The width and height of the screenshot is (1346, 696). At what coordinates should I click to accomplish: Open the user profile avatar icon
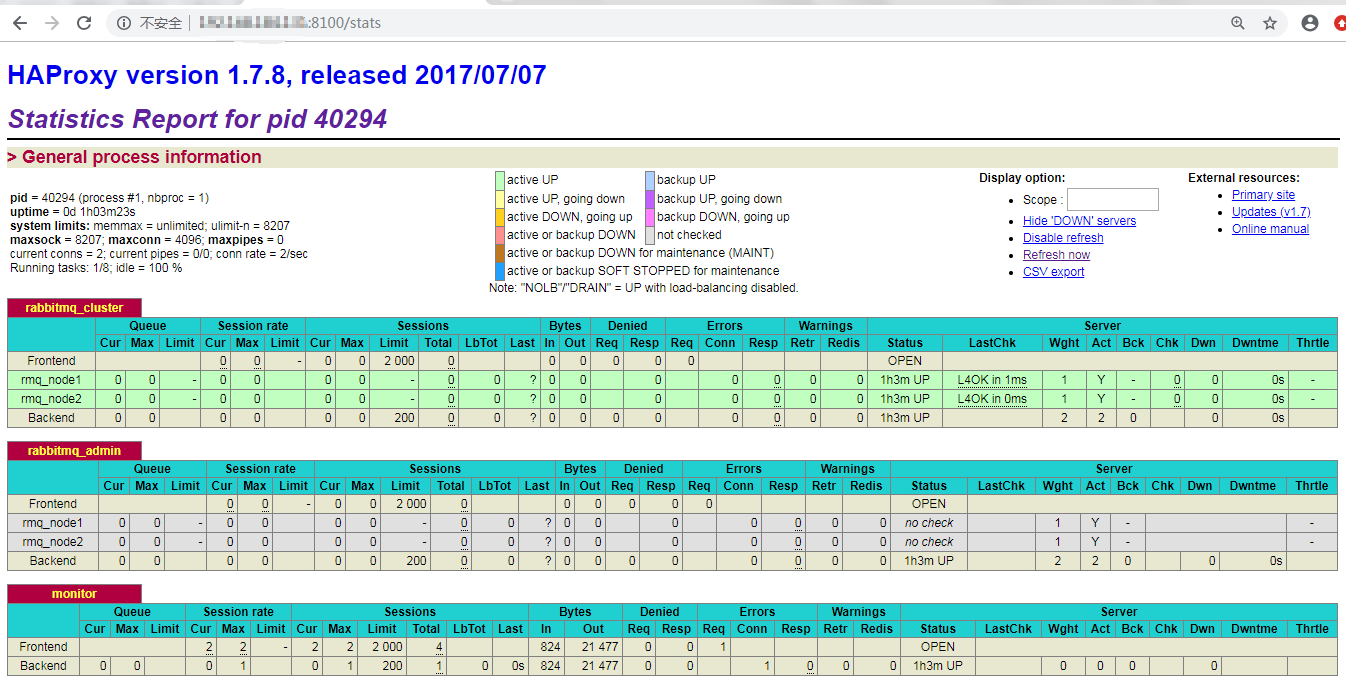[x=1310, y=23]
